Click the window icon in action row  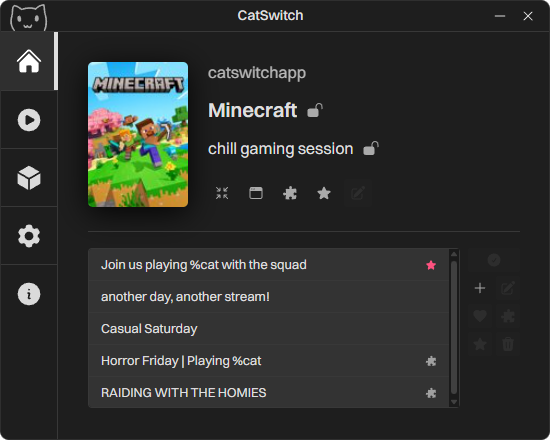[x=256, y=193]
